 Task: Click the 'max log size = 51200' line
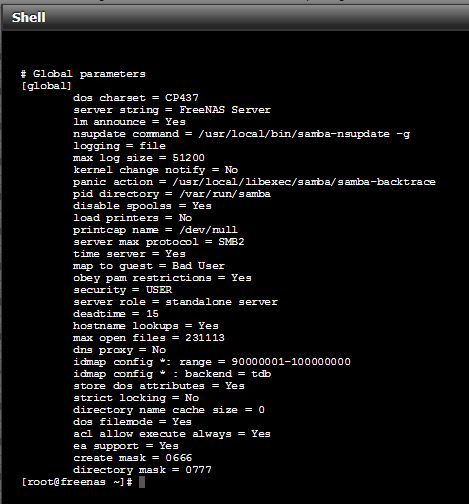139,158
